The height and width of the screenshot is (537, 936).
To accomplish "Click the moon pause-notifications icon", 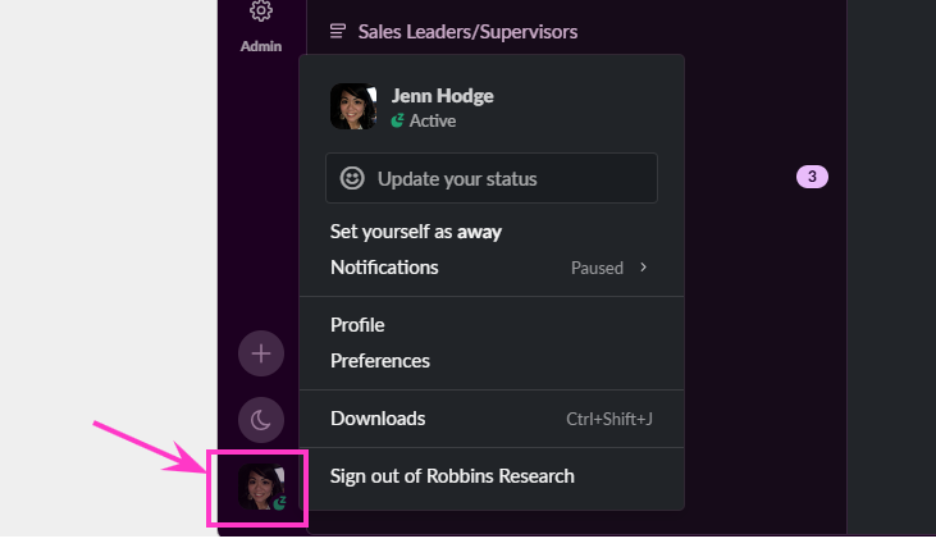I will click(261, 420).
